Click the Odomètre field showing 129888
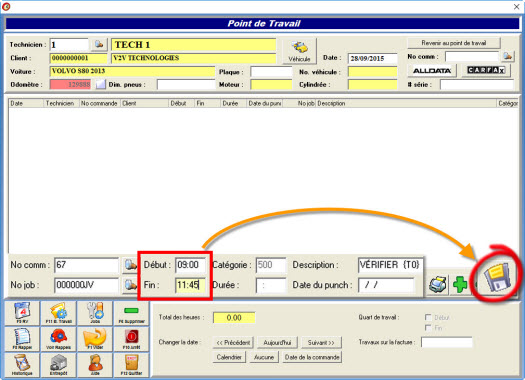Image resolution: width=525 pixels, height=380 pixels. (x=70, y=84)
